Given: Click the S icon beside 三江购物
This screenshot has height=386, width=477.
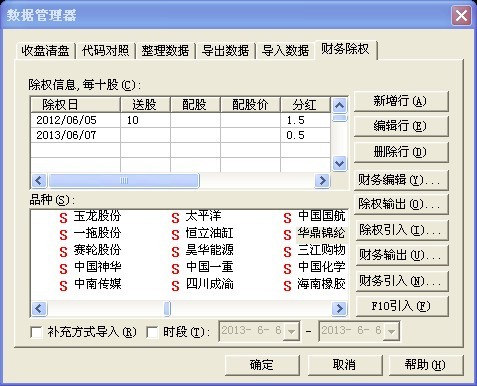Looking at the screenshot, I should 287,252.
